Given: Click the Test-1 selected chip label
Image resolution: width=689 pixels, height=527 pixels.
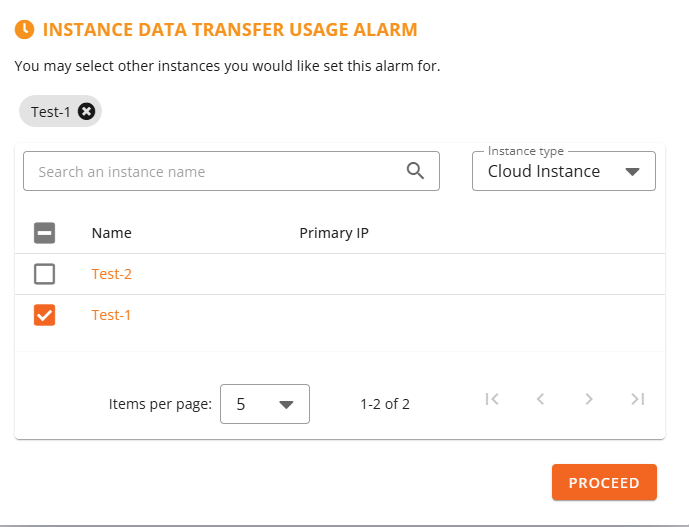Looking at the screenshot, I should click(51, 112).
